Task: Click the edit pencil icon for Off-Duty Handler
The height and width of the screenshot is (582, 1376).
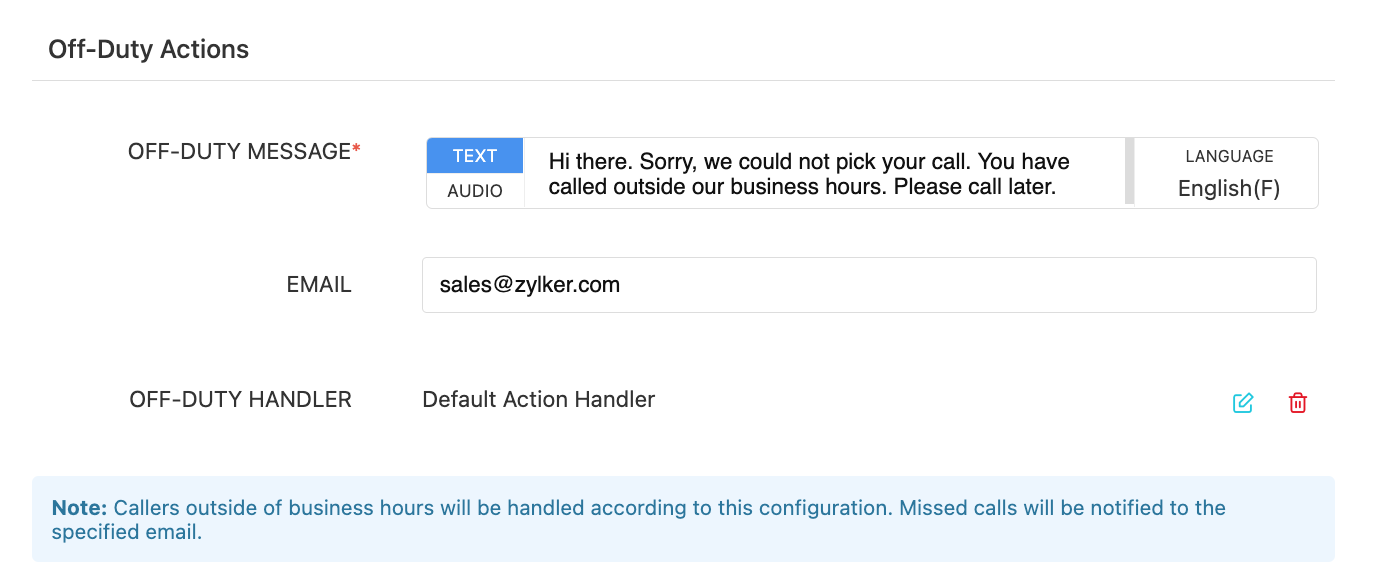Action: click(1243, 403)
